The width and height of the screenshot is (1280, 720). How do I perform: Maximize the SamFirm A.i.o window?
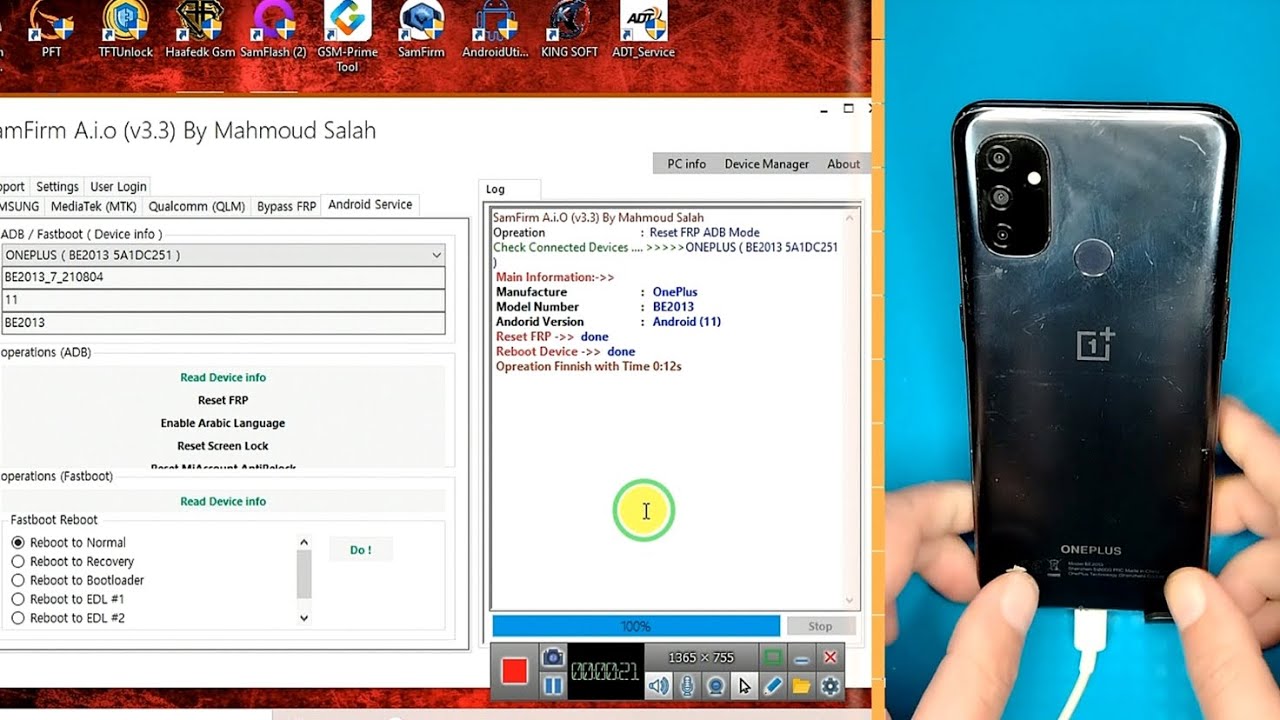click(848, 108)
